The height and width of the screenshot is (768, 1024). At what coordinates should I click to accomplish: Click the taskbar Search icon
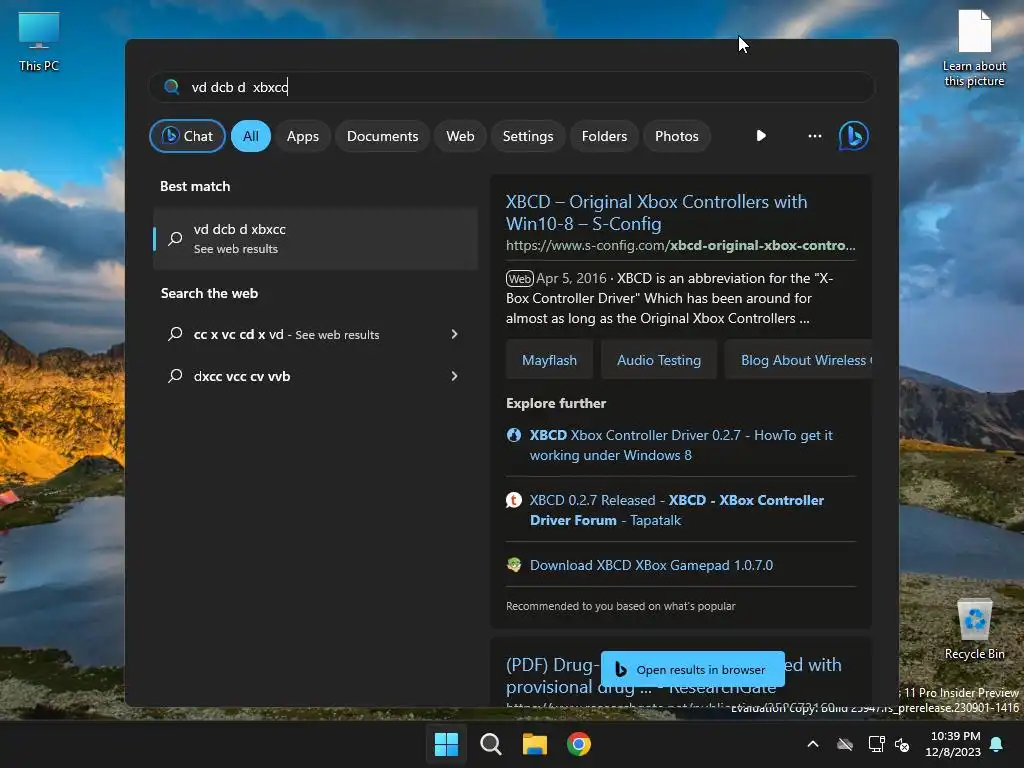pos(490,744)
